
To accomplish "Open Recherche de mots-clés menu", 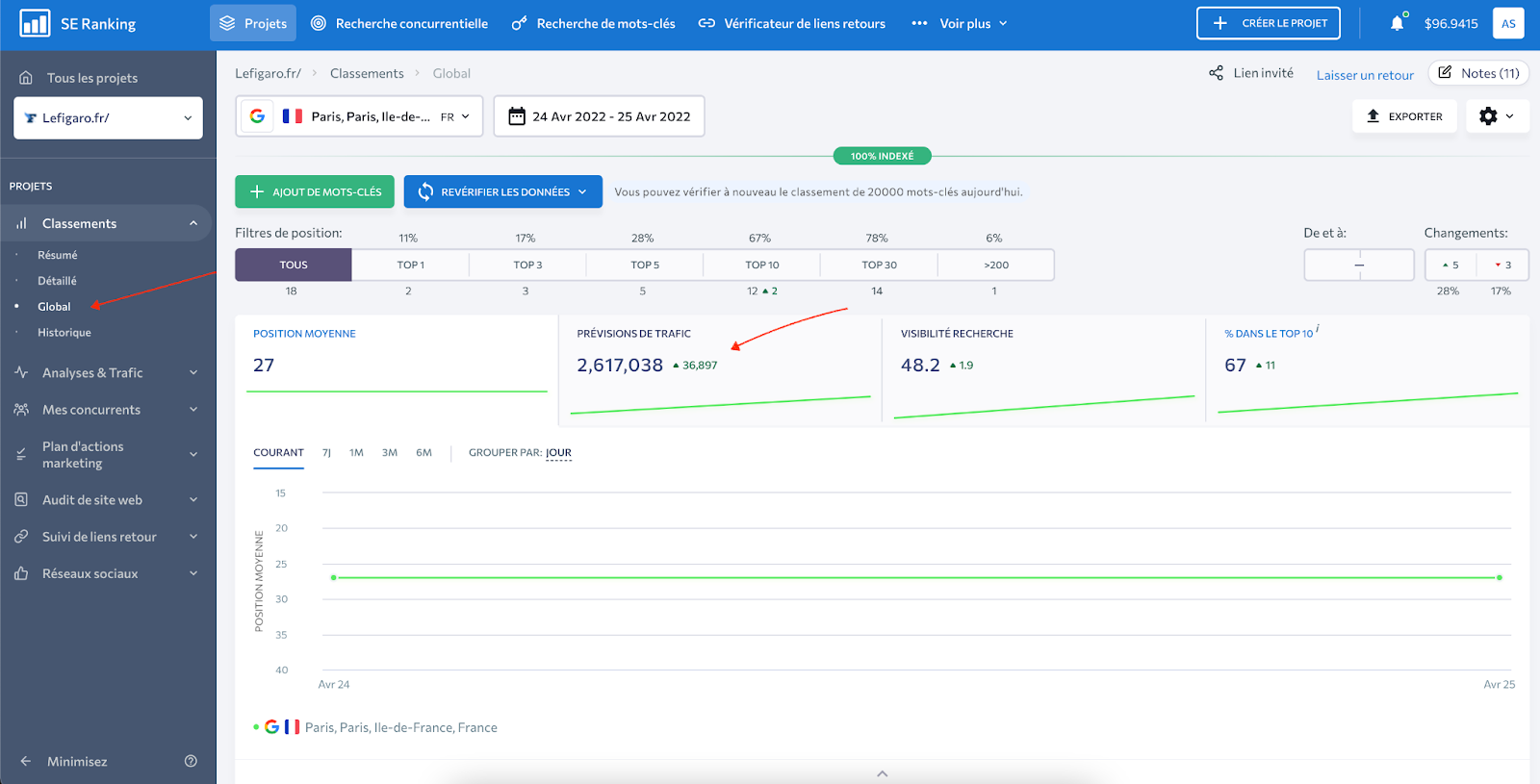I will (x=594, y=23).
